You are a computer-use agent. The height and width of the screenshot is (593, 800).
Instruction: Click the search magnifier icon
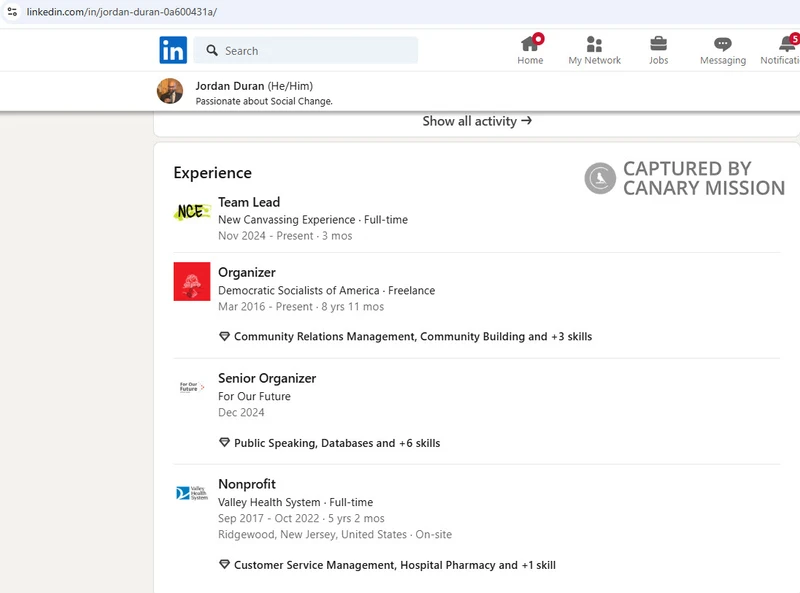(x=212, y=50)
